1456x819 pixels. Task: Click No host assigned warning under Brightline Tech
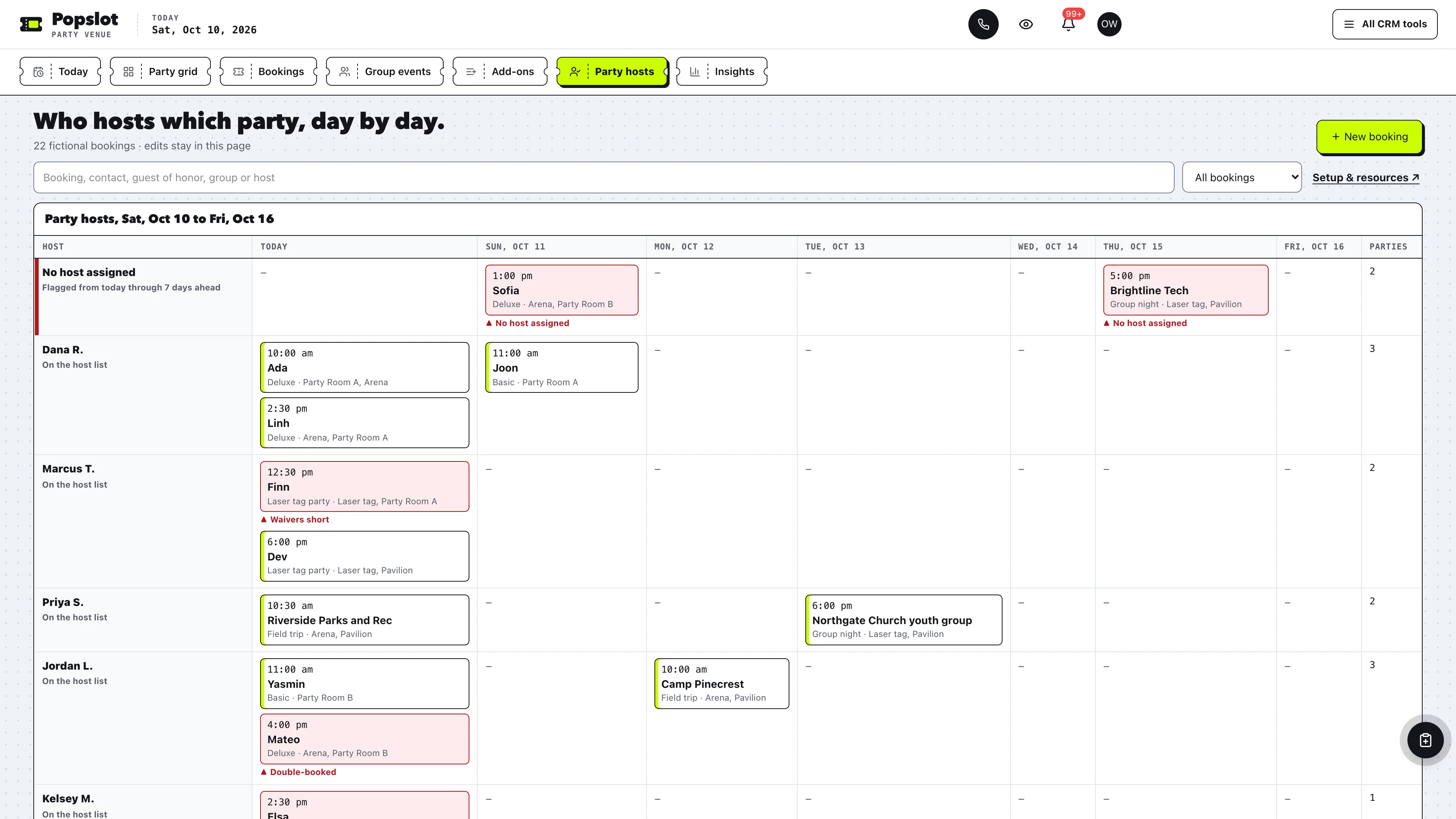point(1145,323)
